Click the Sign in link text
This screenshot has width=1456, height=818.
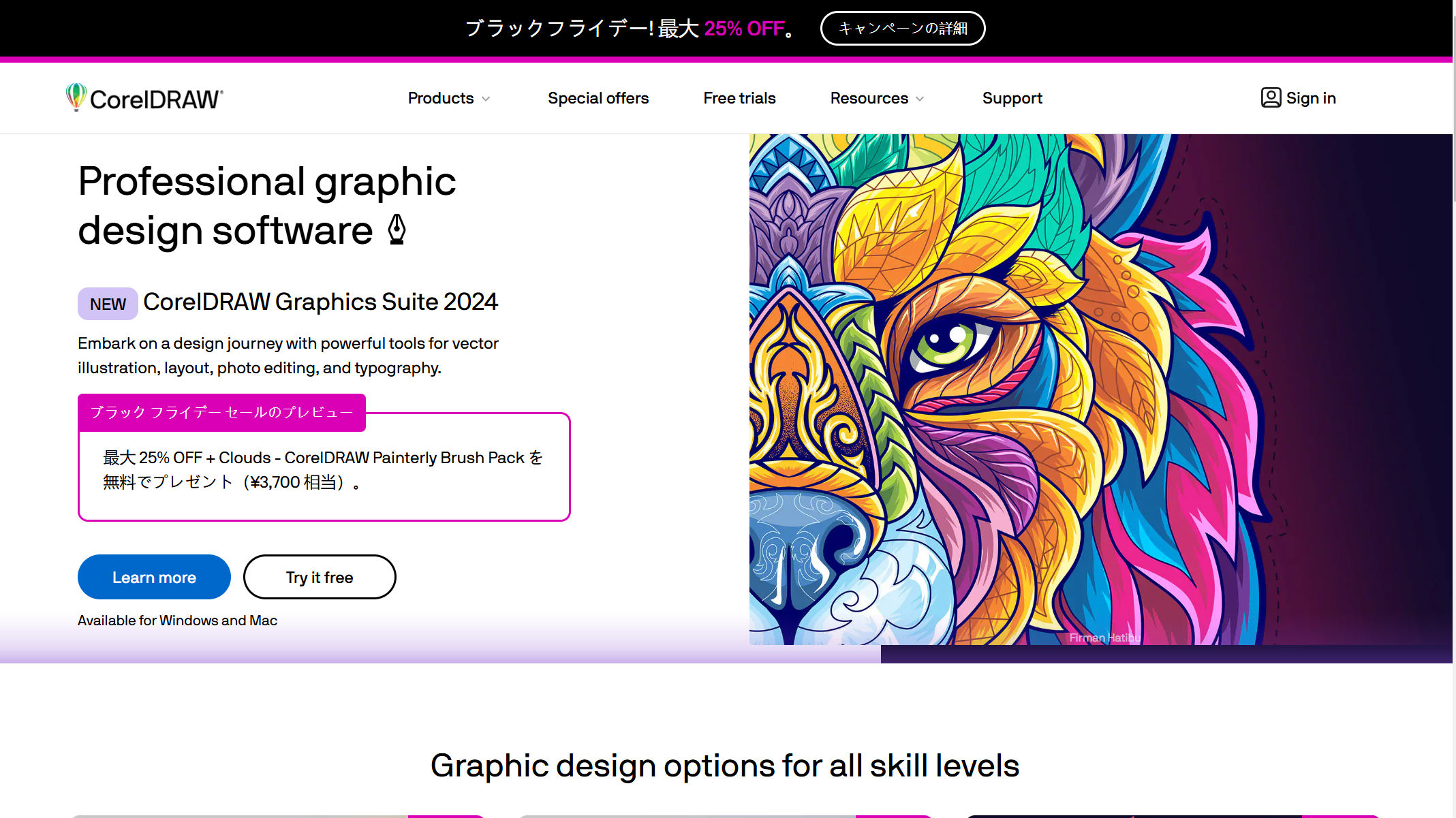click(x=1311, y=98)
